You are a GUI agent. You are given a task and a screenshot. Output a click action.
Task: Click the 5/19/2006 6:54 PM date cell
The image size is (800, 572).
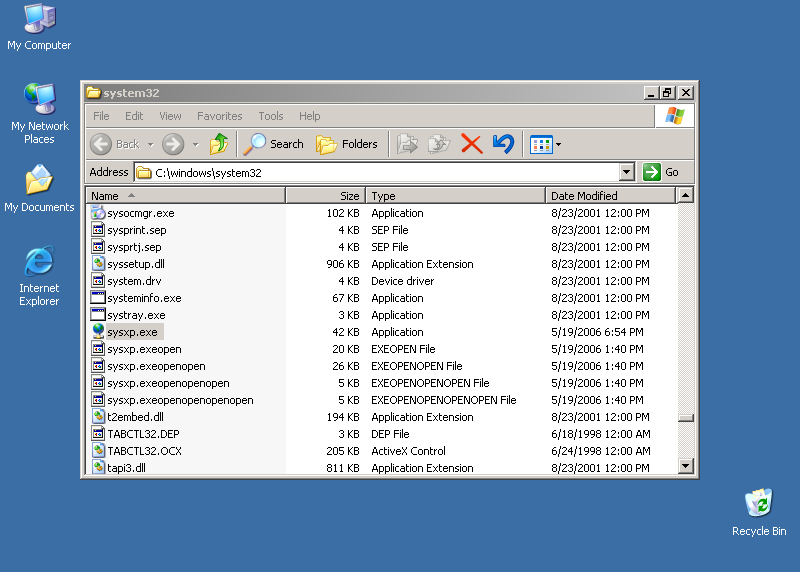pos(597,332)
